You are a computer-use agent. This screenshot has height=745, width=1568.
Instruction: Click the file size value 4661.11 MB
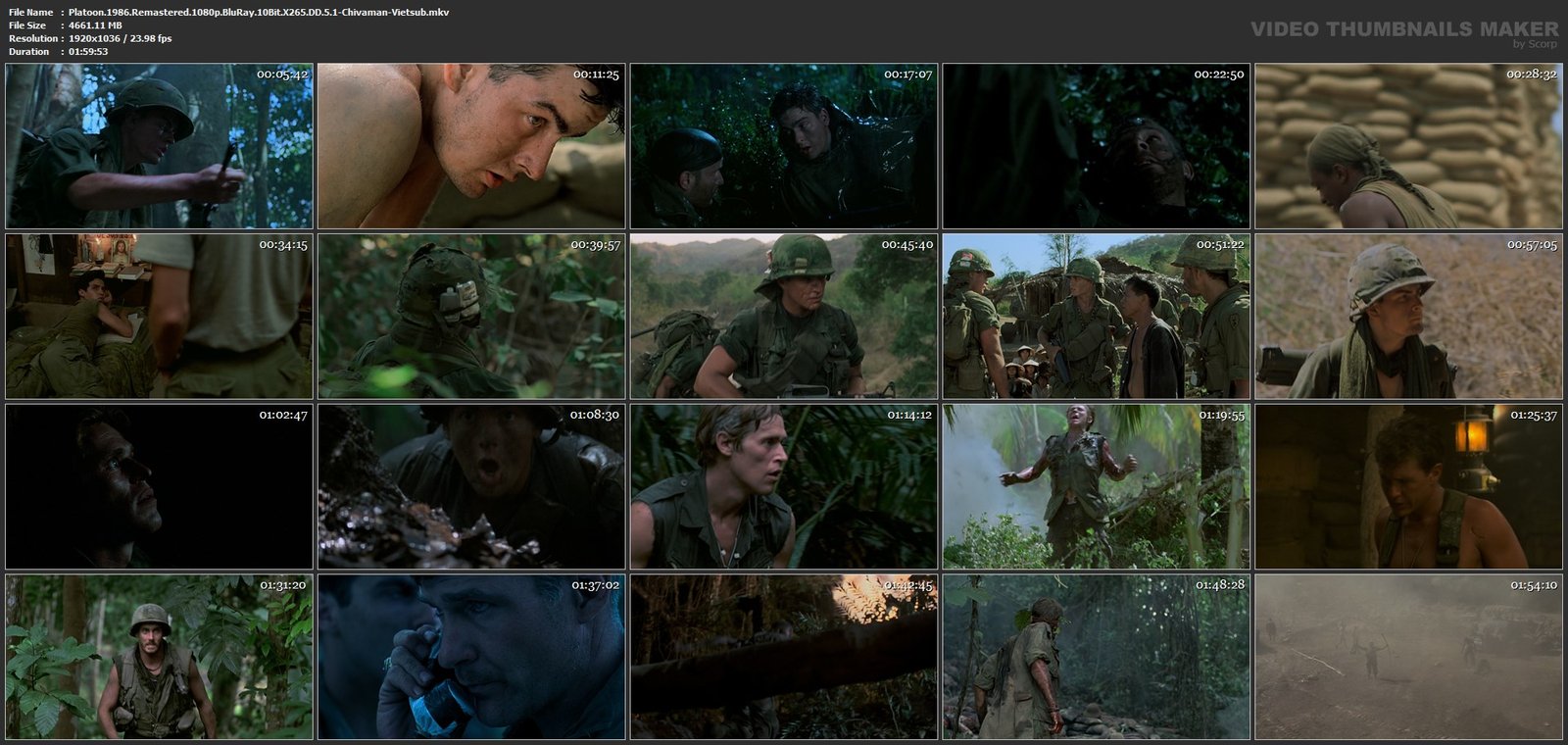[95, 25]
